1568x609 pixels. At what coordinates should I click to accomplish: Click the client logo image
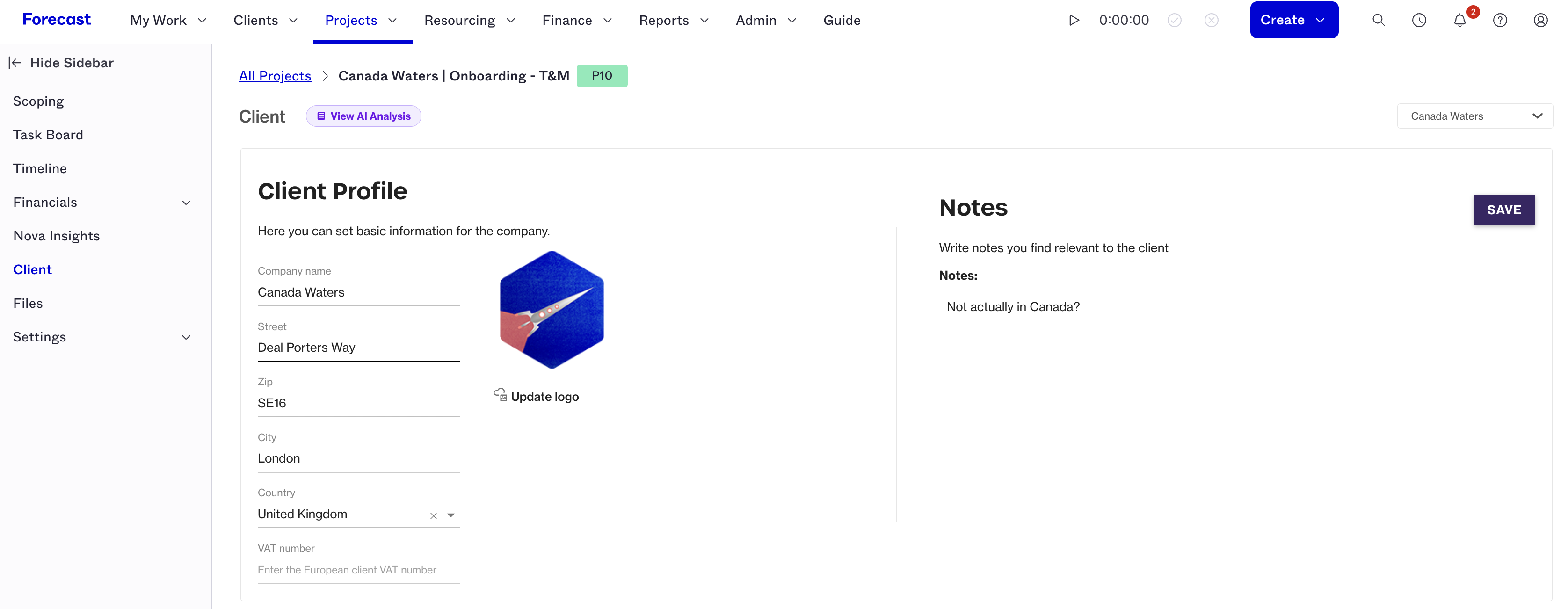point(552,310)
